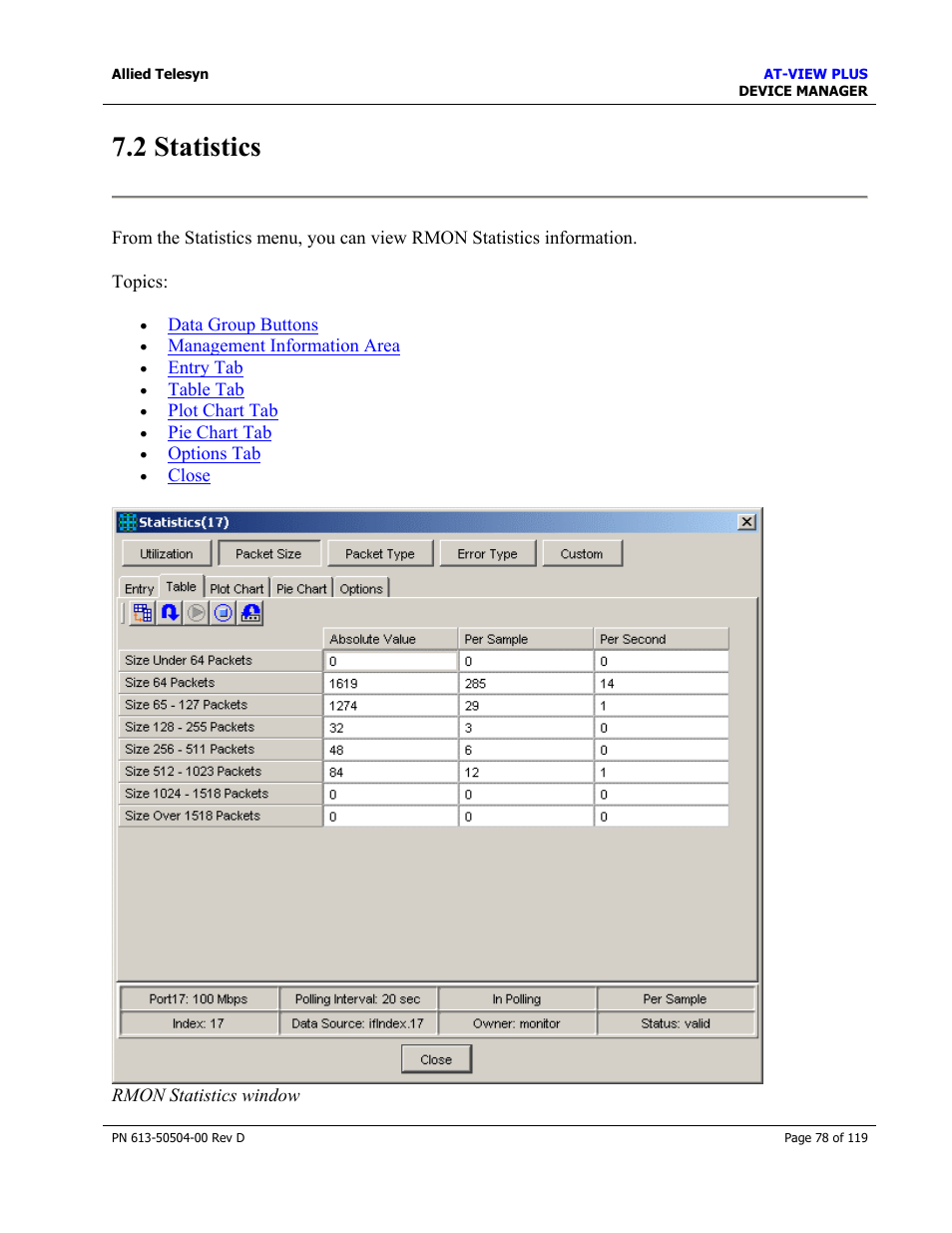Click the grayed-out play polling icon

[197, 613]
